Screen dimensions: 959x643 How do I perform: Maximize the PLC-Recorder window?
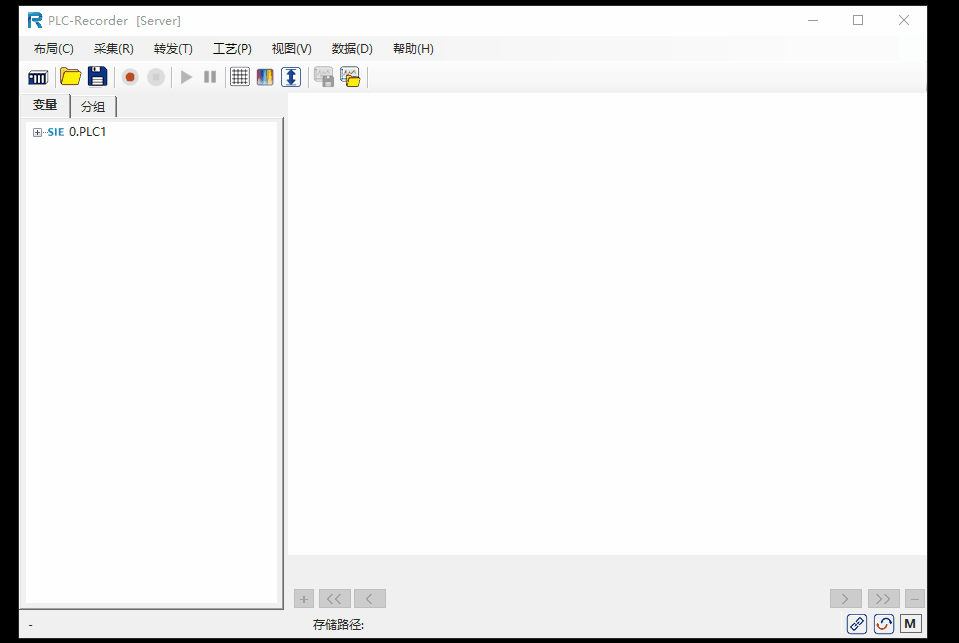pyautogui.click(x=858, y=20)
